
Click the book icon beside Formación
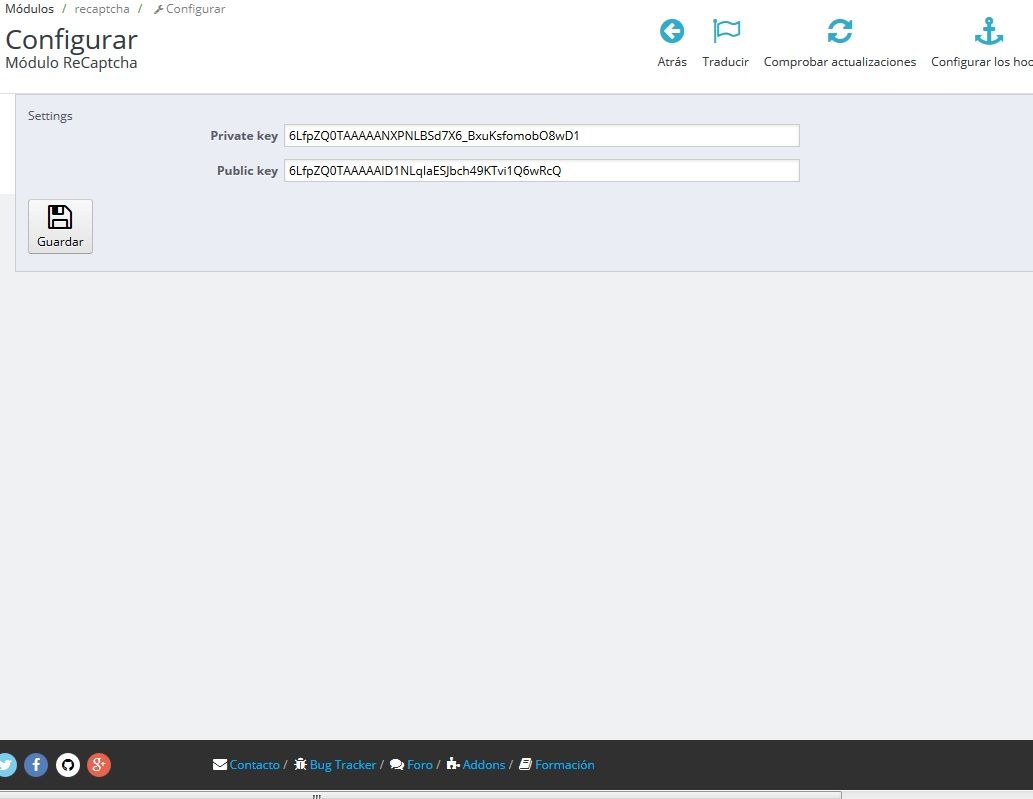pos(525,764)
